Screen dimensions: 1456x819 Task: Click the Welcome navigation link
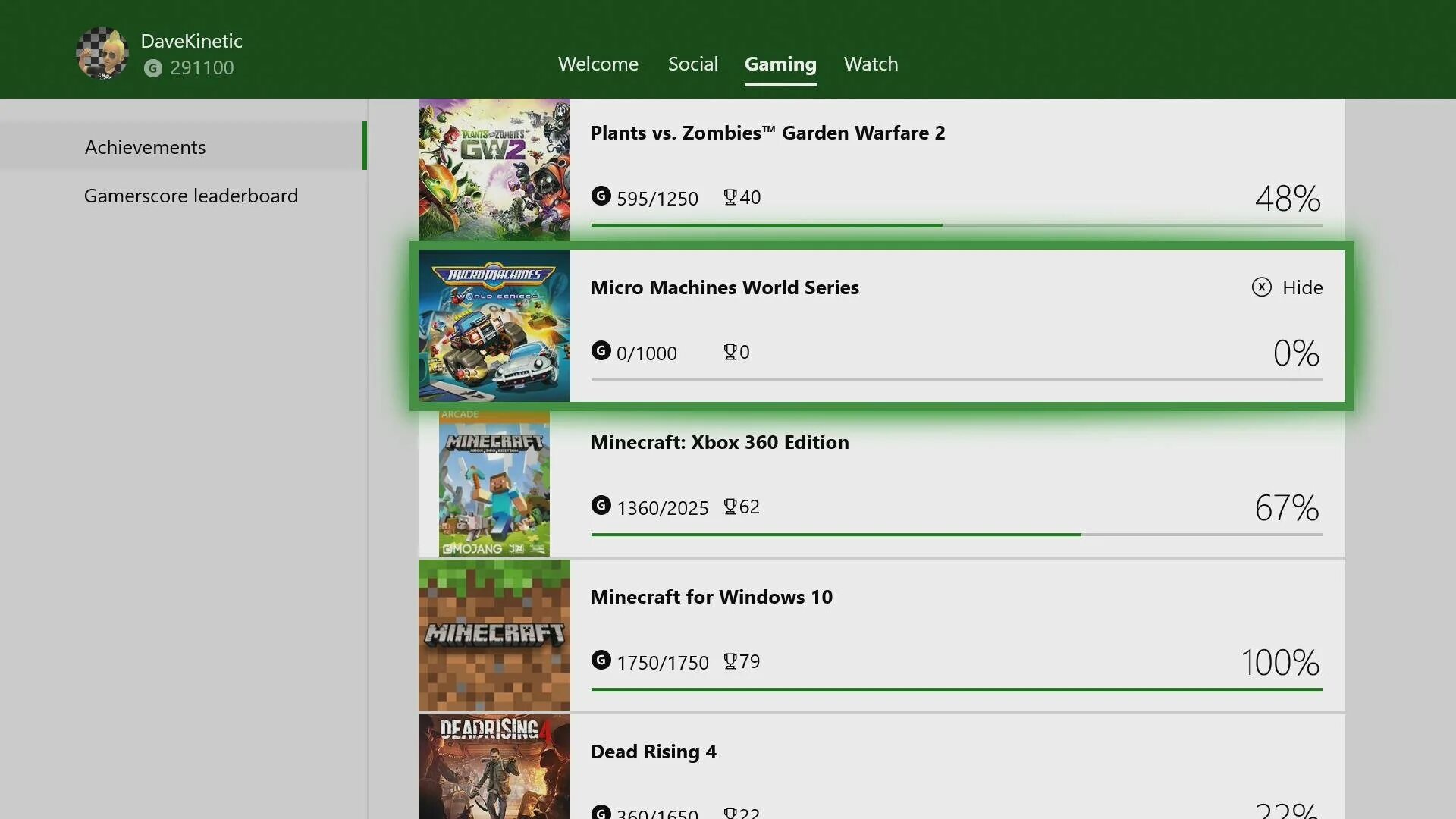point(598,63)
